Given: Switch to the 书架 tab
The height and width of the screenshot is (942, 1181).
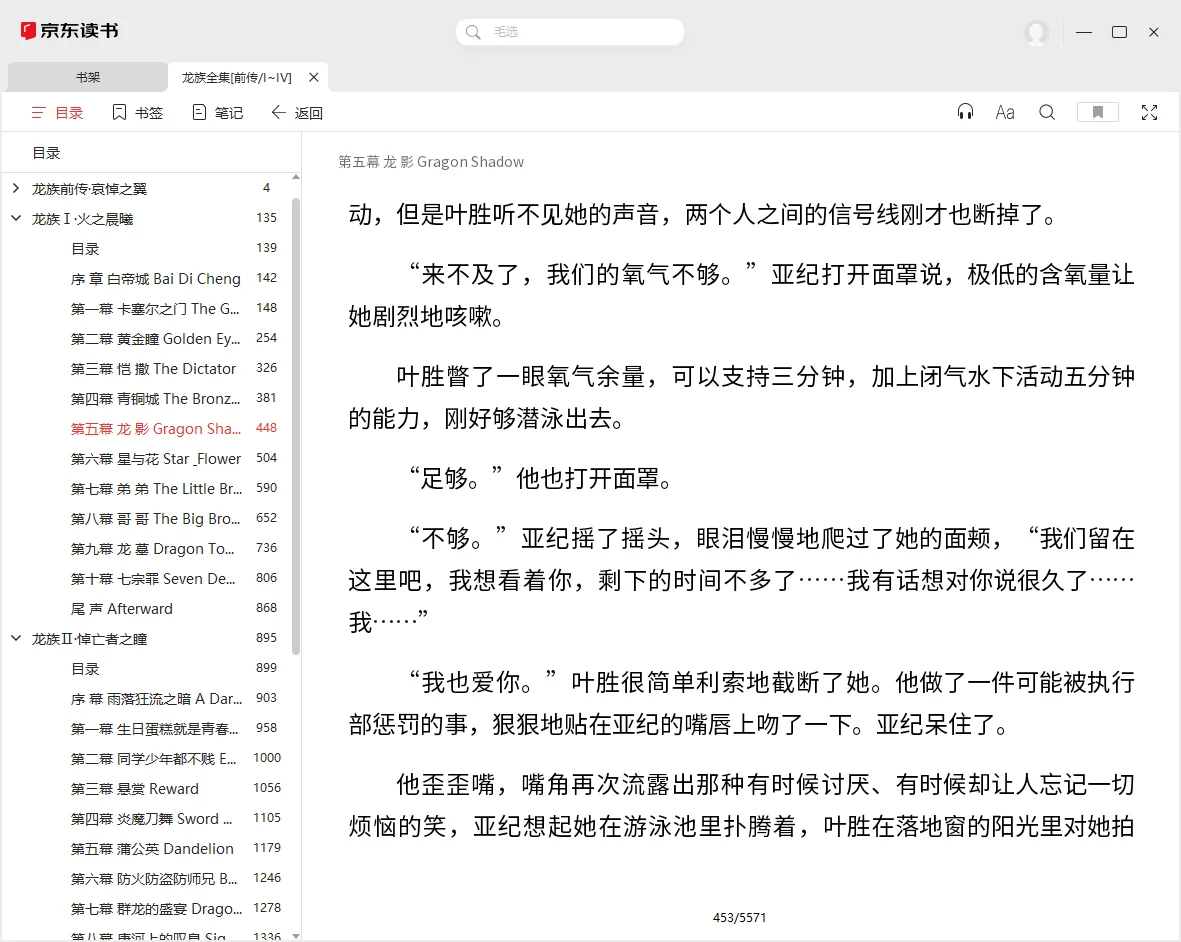Looking at the screenshot, I should 87,77.
